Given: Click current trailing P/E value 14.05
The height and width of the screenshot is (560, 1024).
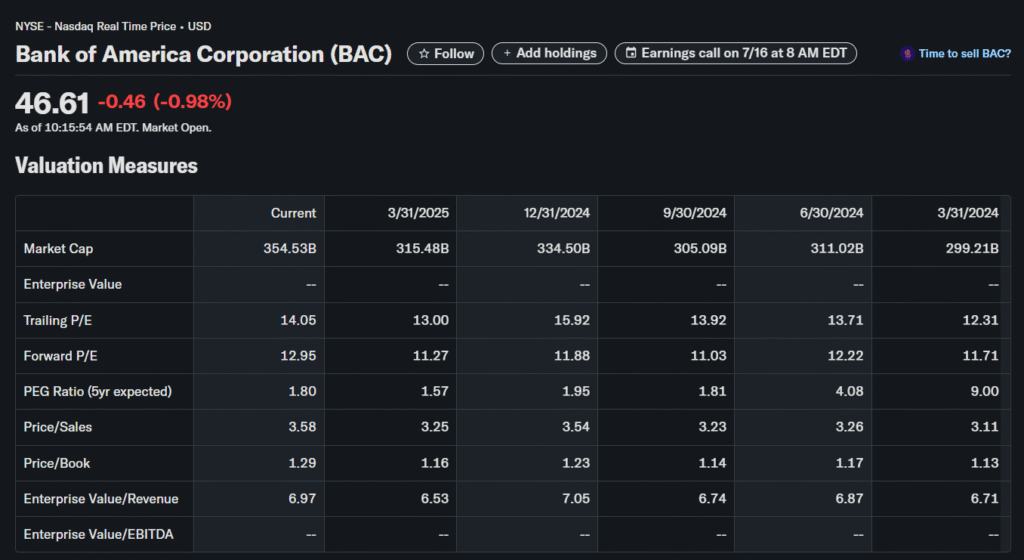Looking at the screenshot, I should [x=298, y=320].
